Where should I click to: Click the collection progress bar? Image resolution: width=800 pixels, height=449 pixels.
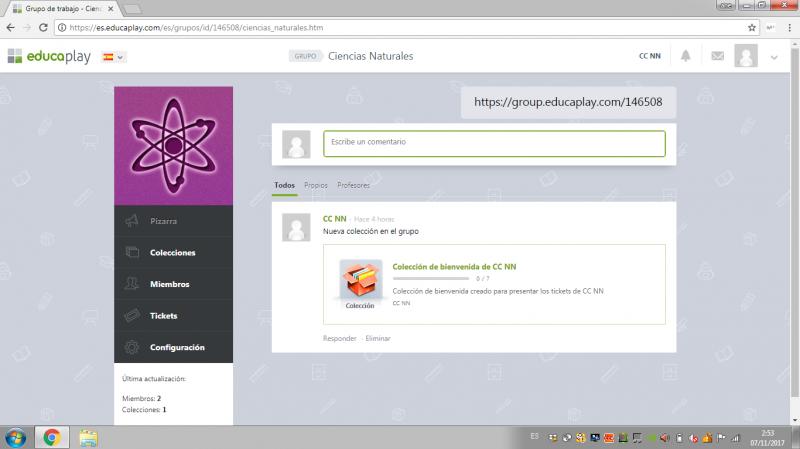click(x=431, y=279)
